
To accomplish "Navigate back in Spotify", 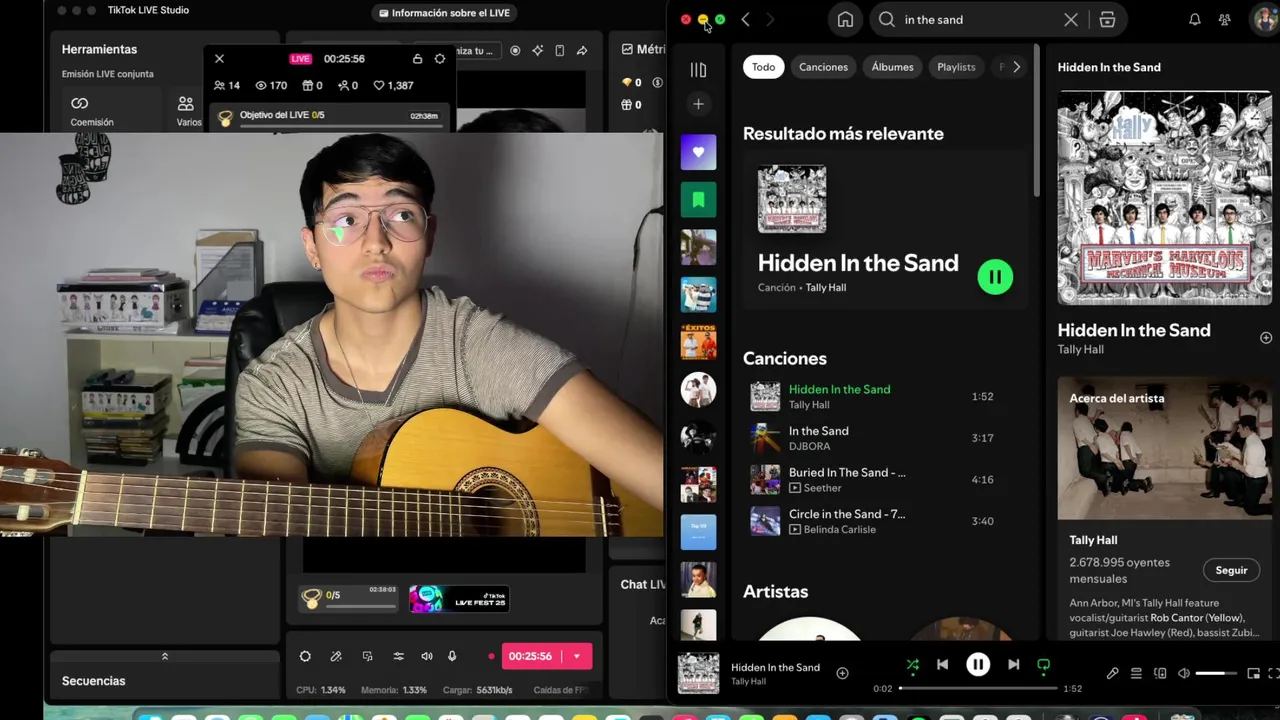I will pos(745,20).
